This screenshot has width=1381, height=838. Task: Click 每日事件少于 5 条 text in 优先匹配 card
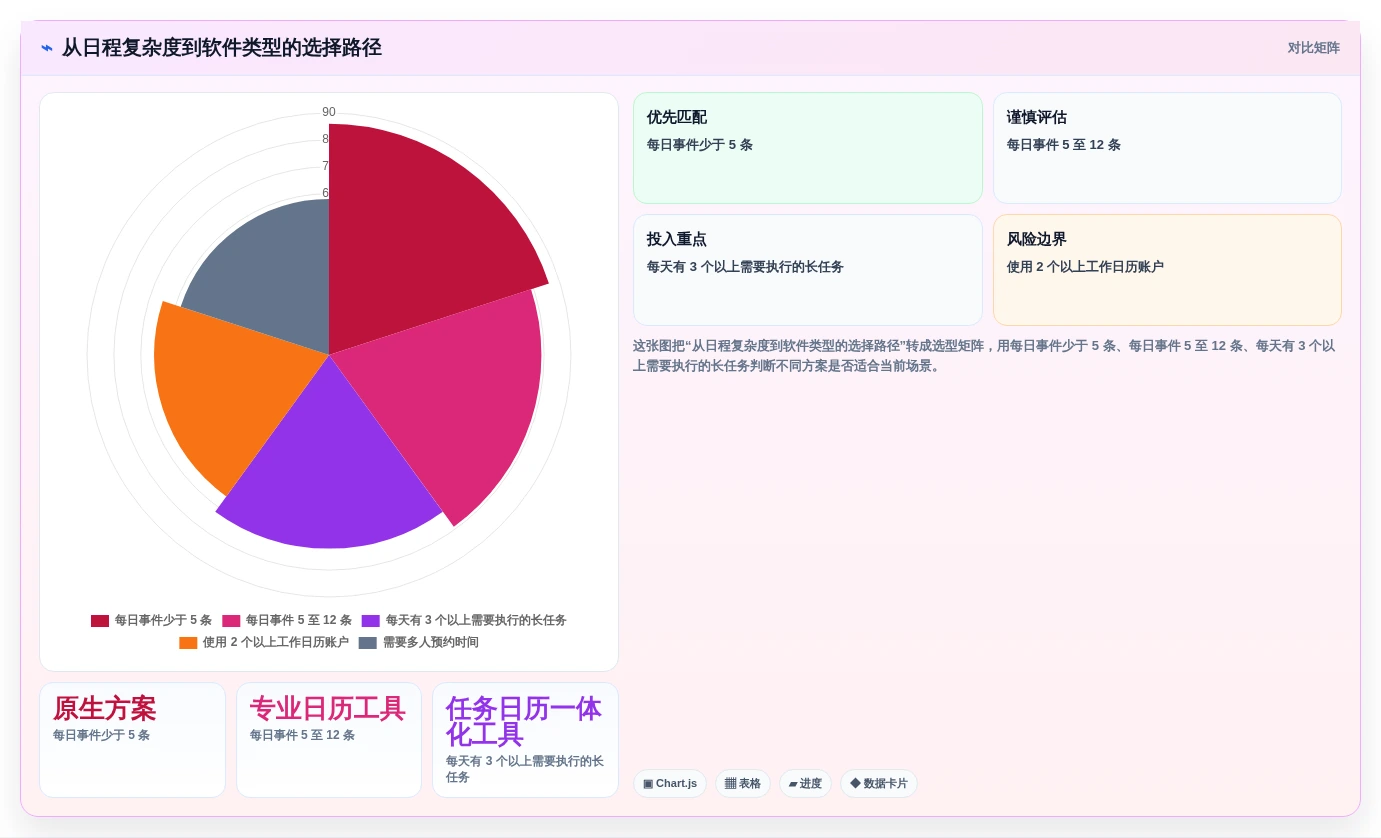click(700, 145)
